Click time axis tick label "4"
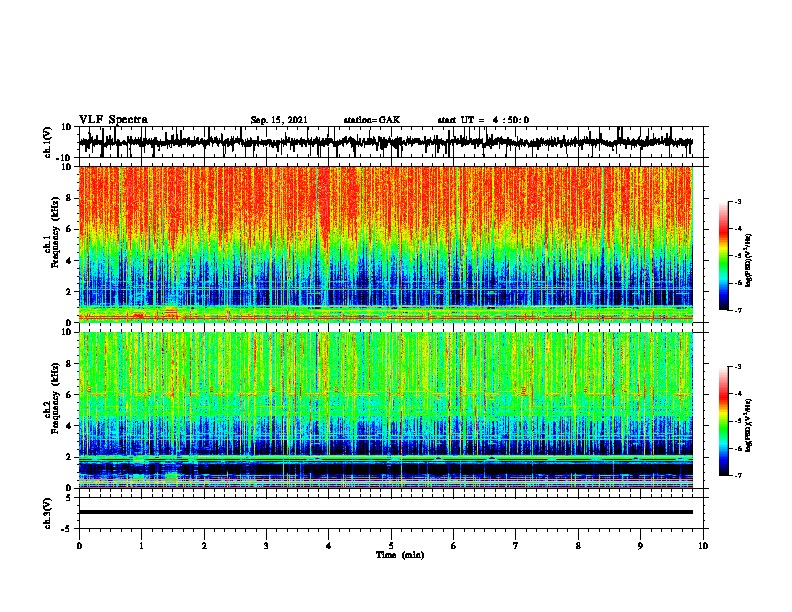This screenshot has height=612, width=792. [x=329, y=546]
